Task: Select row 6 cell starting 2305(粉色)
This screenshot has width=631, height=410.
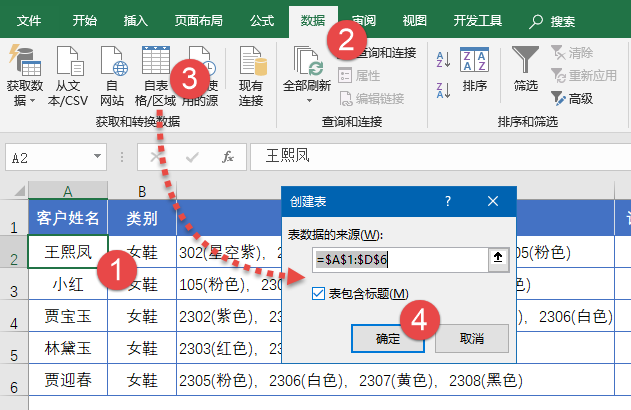Action: point(395,380)
